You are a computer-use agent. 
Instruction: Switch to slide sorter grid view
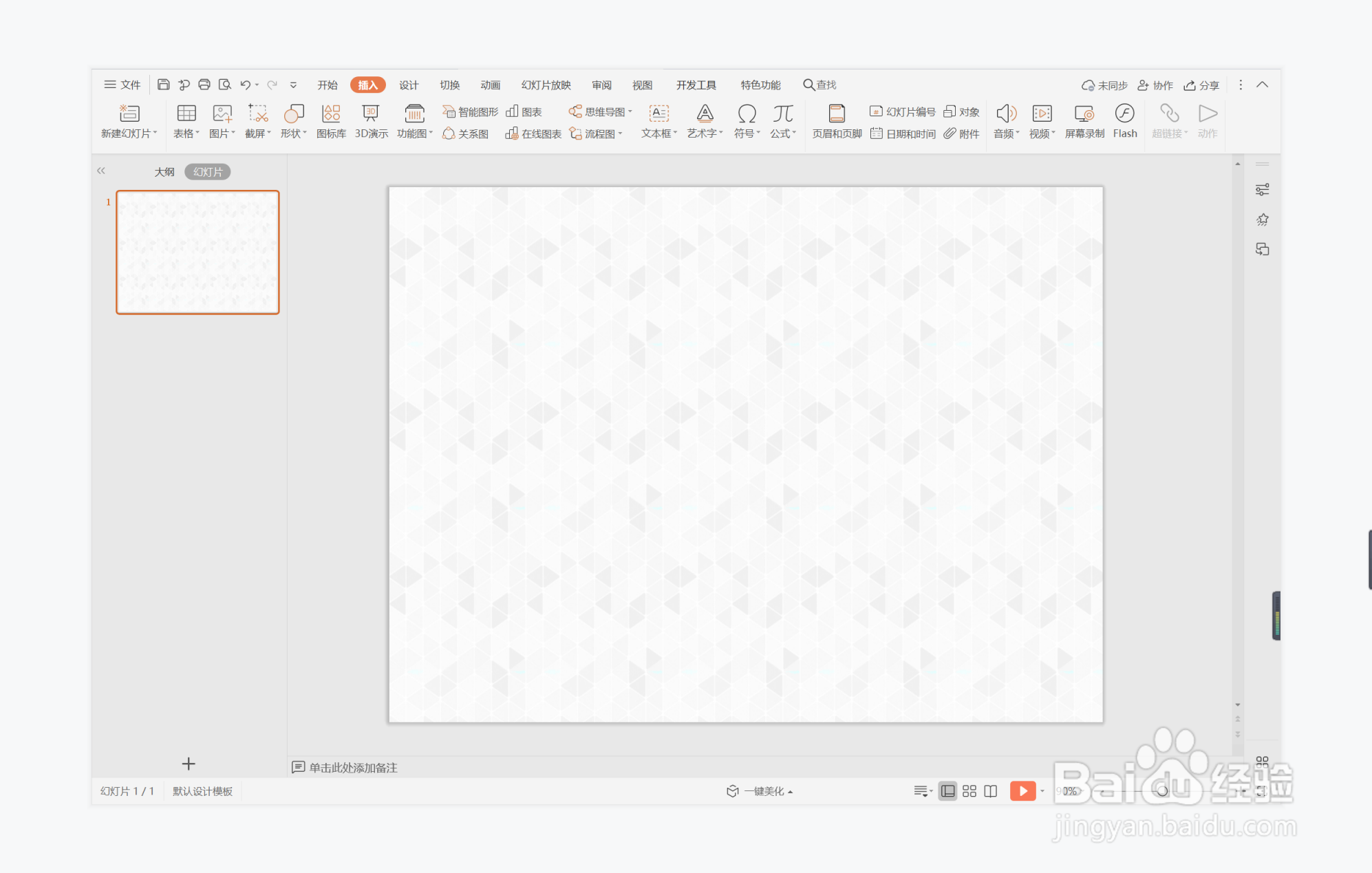969,791
